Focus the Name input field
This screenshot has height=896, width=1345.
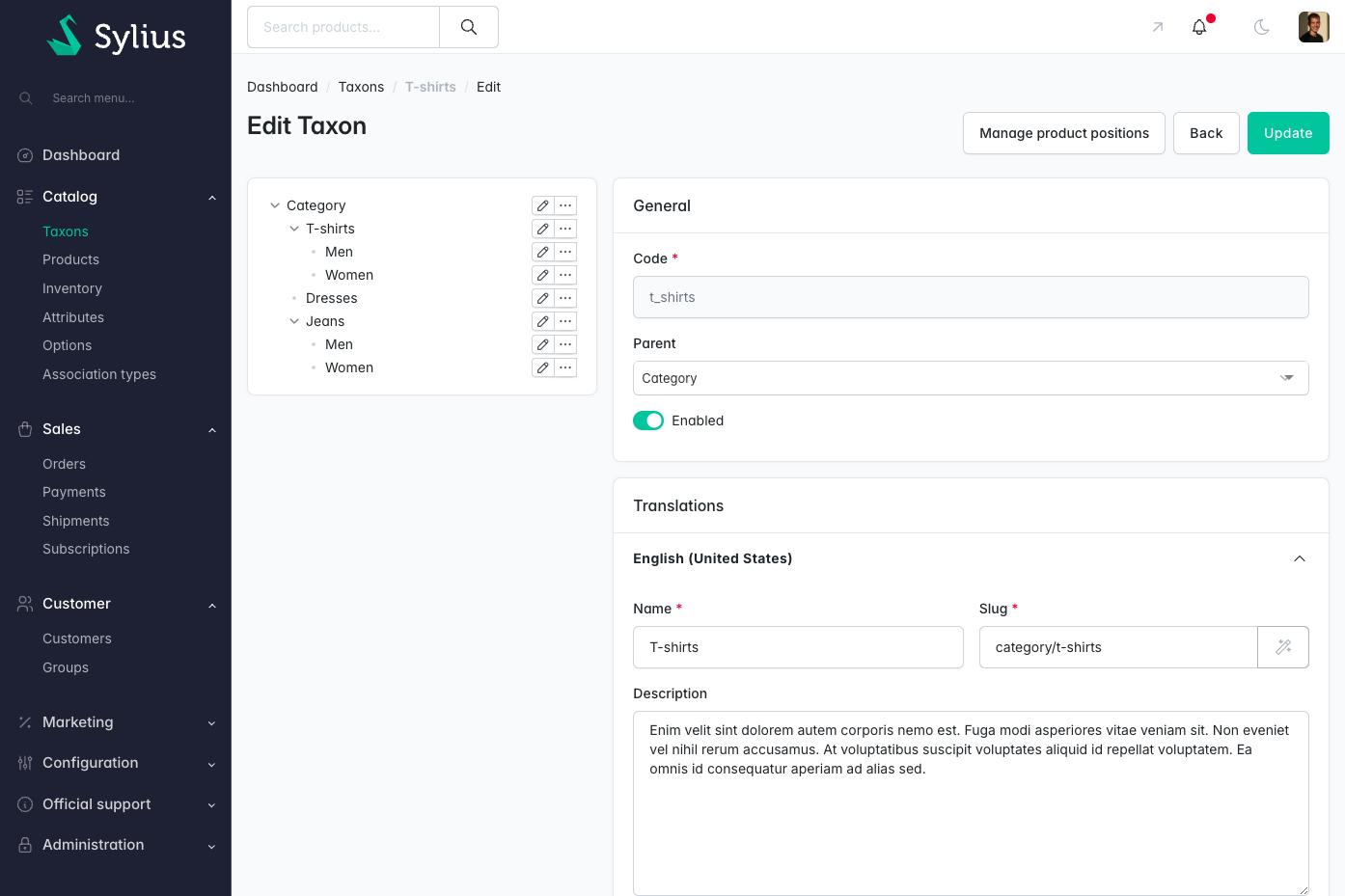coord(798,647)
